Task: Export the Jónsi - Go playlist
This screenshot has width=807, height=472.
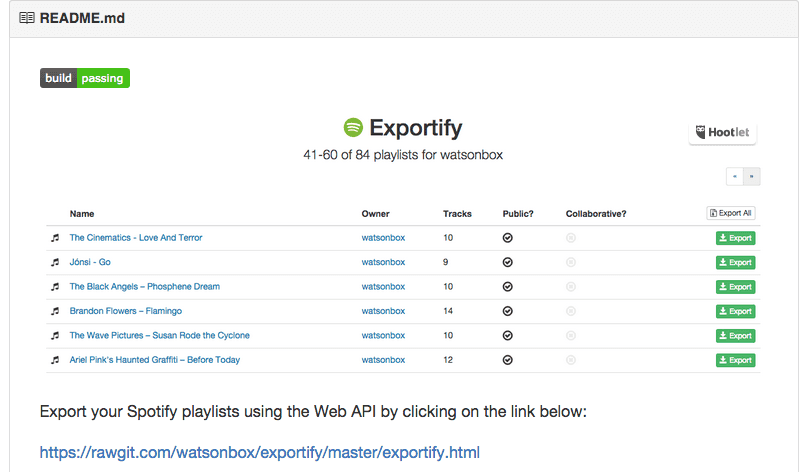Action: coord(735,263)
